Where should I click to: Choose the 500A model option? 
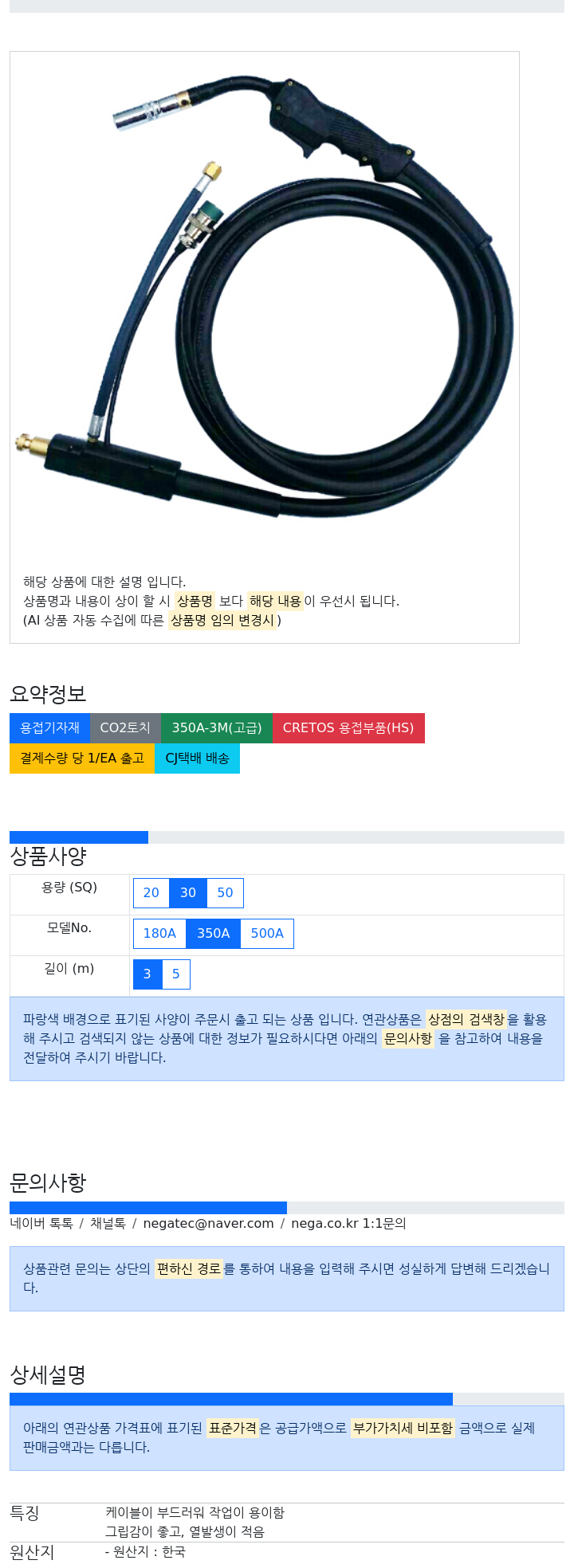pos(267,934)
